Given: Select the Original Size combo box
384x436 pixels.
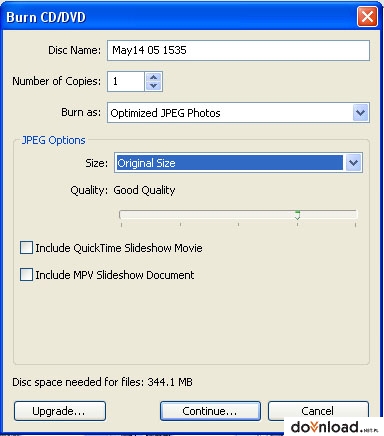Looking at the screenshot, I should tap(238, 163).
